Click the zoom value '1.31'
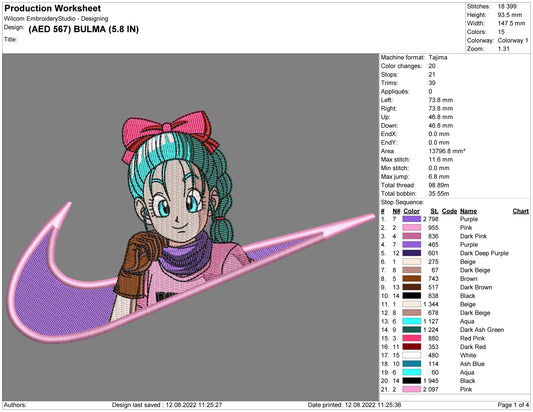Image resolution: width=533 pixels, height=412 pixels. [503, 49]
